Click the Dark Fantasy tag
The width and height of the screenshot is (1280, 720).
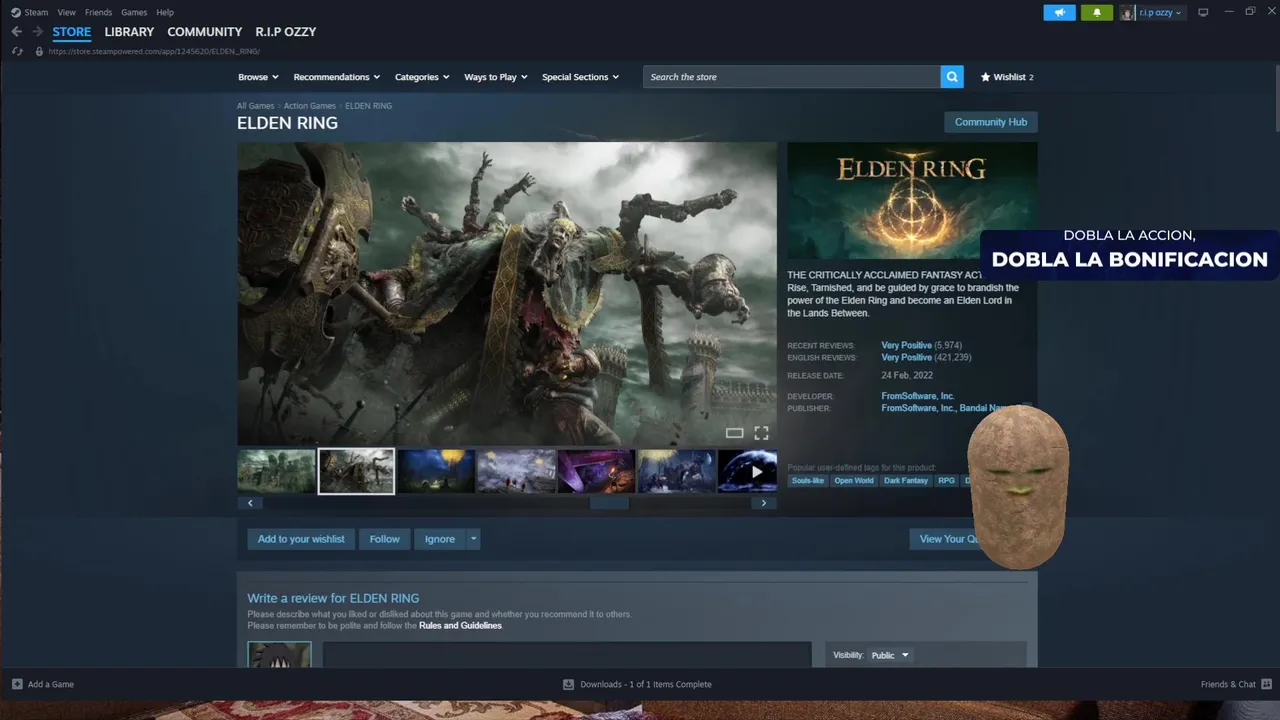coord(906,481)
